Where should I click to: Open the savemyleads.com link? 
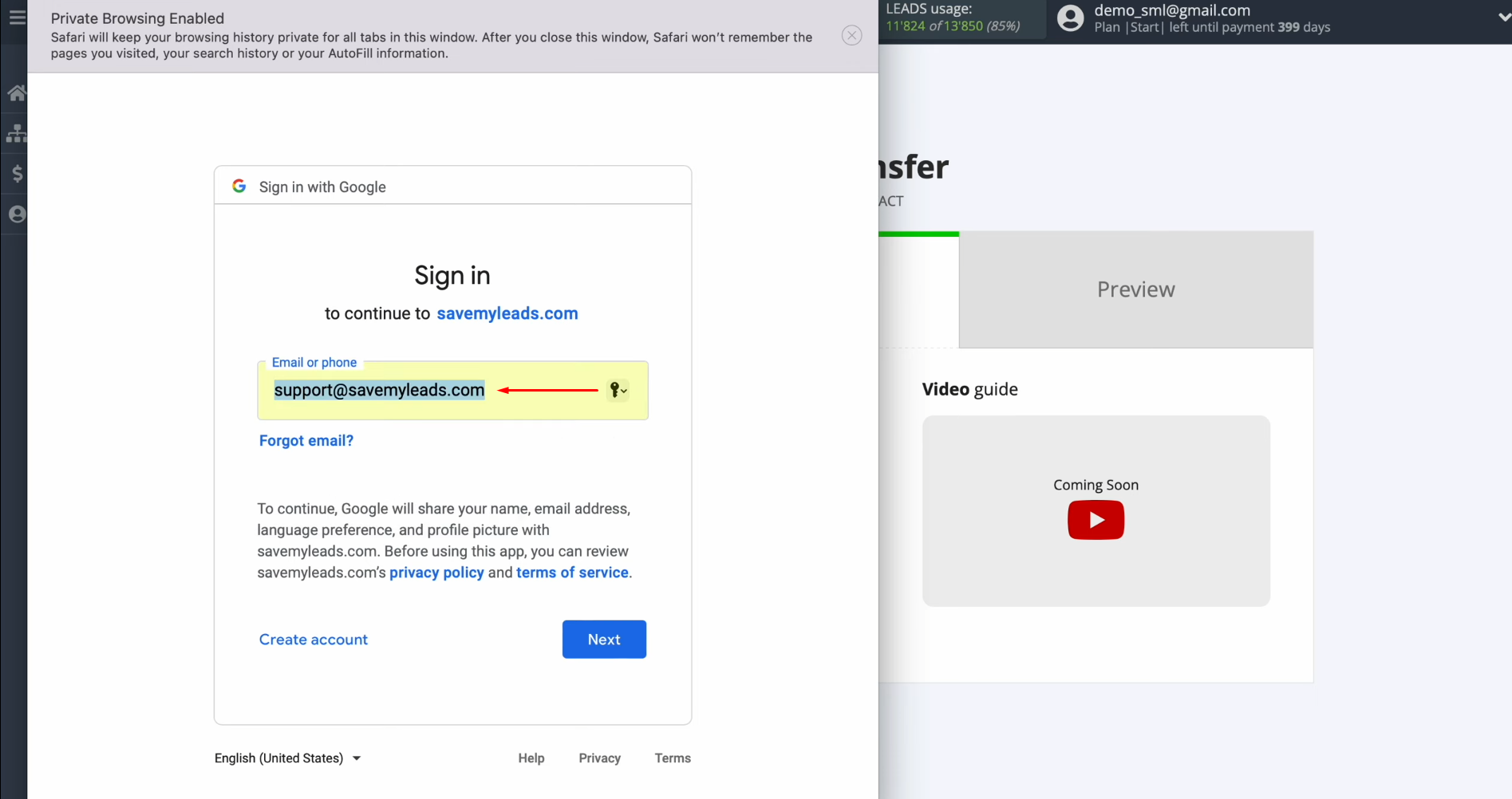(507, 313)
